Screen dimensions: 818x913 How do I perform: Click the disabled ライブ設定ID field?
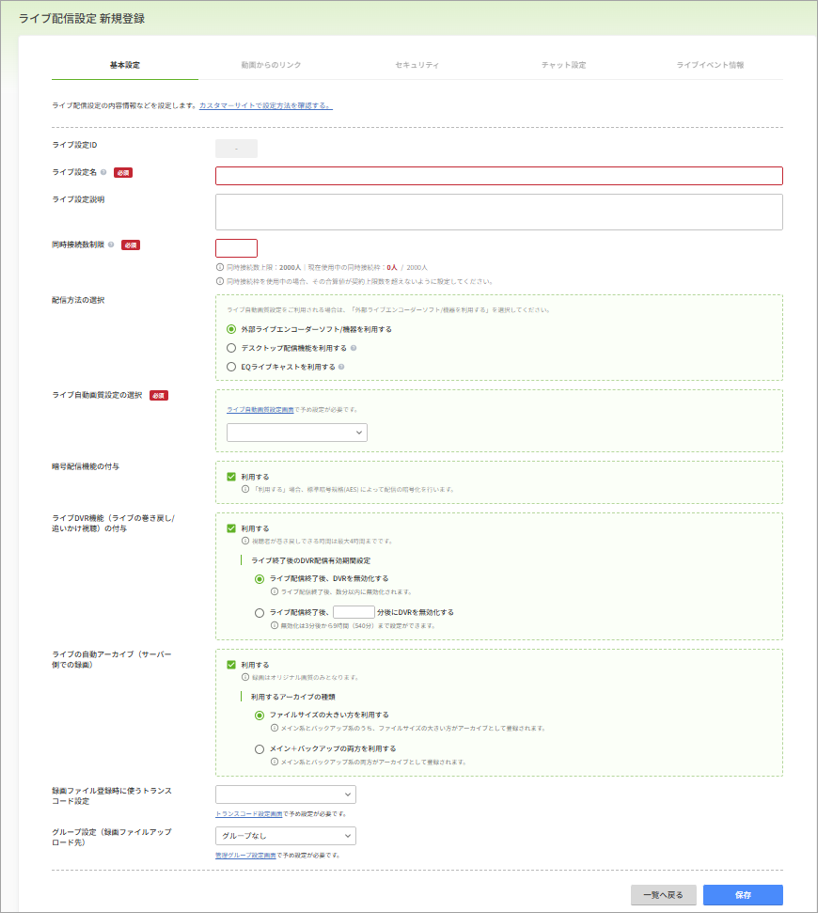(x=236, y=148)
